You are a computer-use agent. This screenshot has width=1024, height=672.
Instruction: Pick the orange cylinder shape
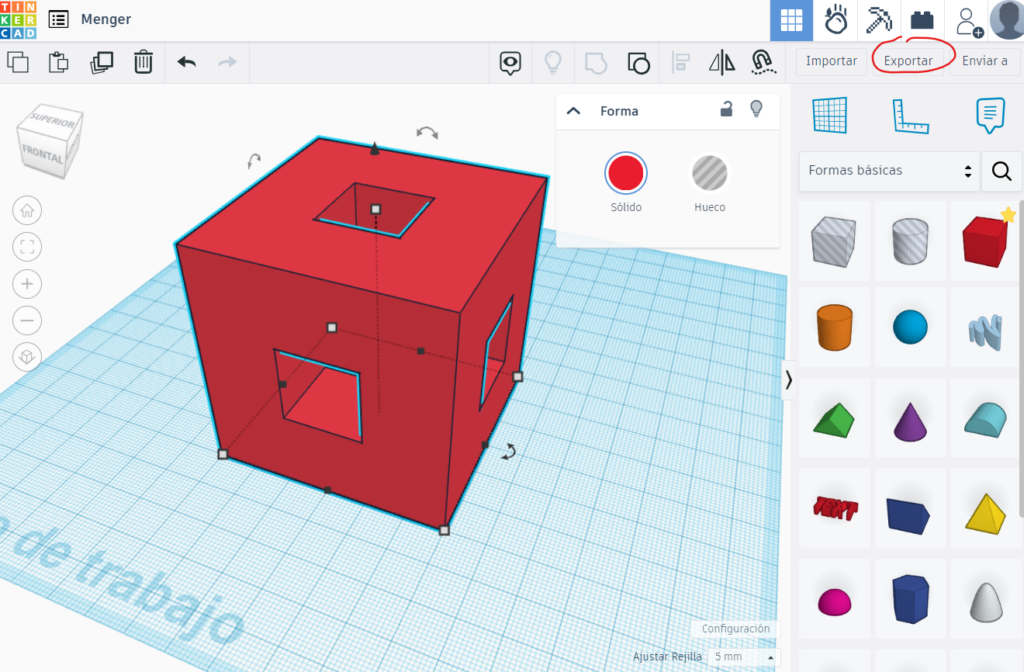(x=835, y=327)
